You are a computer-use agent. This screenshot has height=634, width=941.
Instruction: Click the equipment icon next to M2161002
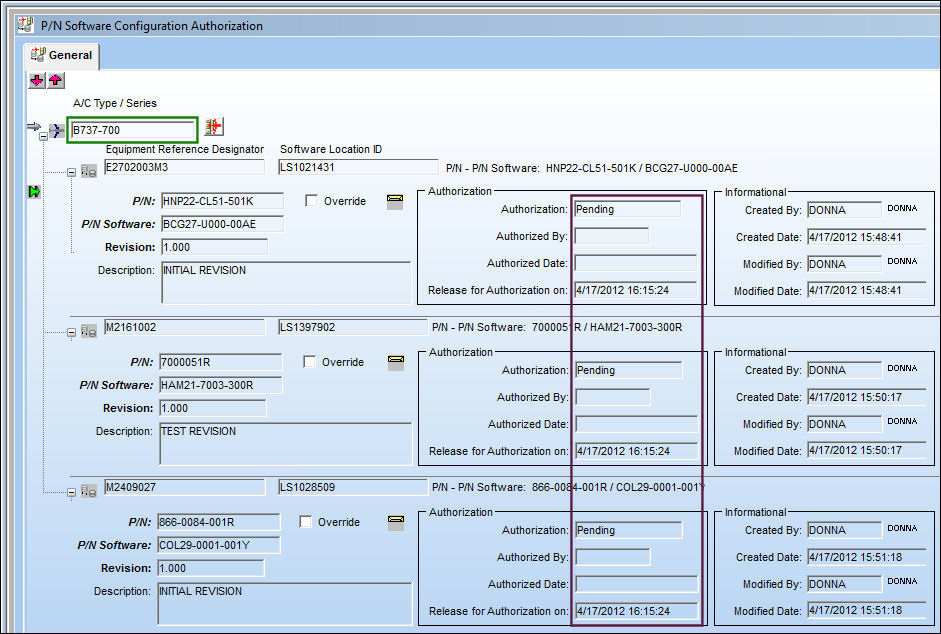pos(89,331)
